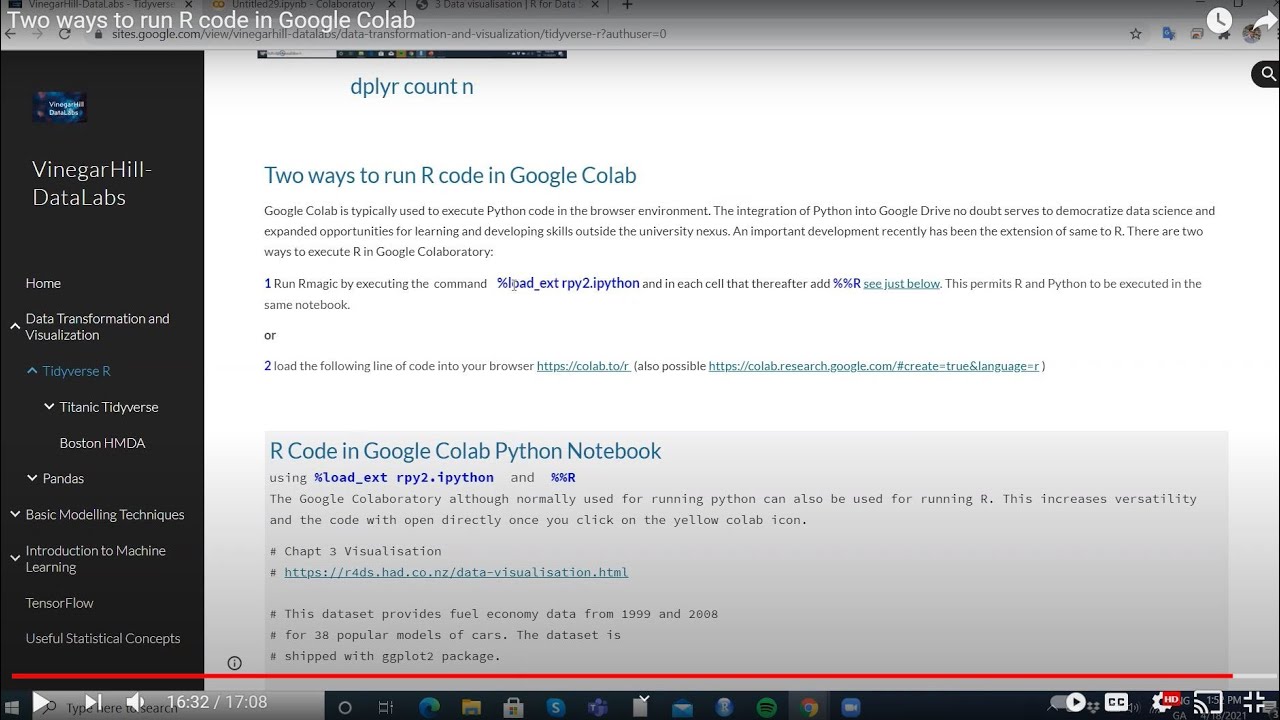Image resolution: width=1280 pixels, height=720 pixels.
Task: Open video settings gear
Action: click(x=1163, y=702)
